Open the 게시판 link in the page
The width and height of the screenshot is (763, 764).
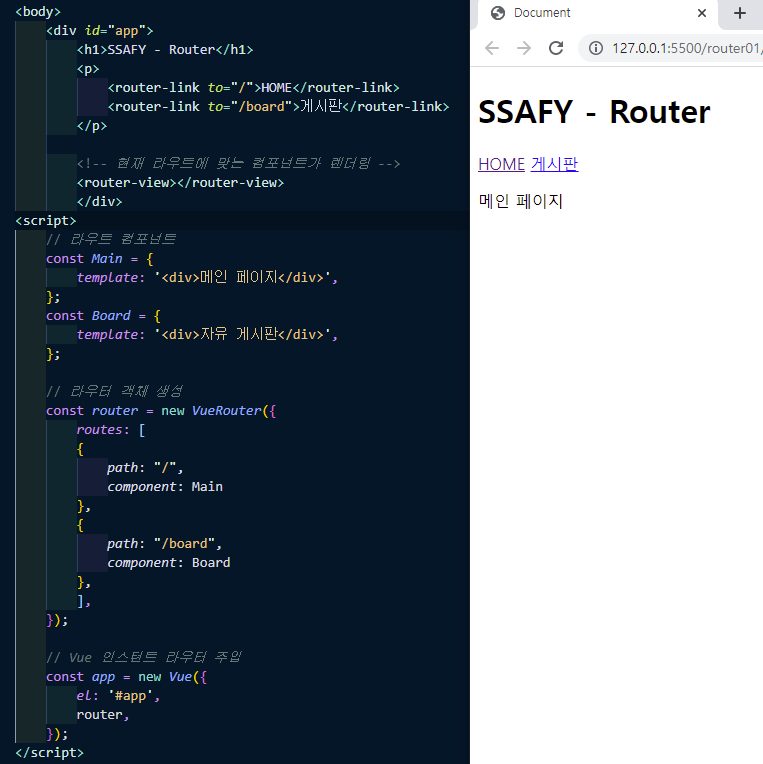point(554,164)
